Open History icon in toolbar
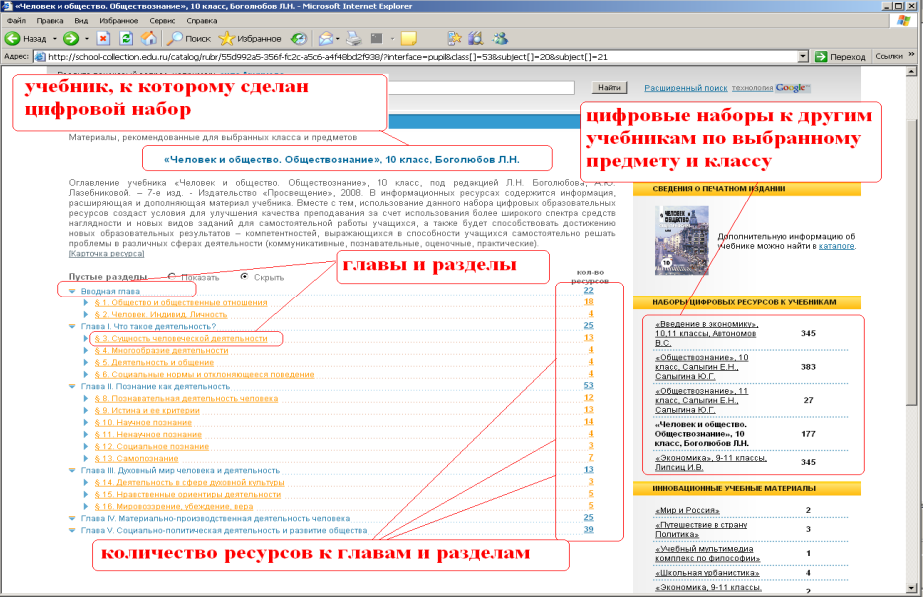 pos(299,39)
